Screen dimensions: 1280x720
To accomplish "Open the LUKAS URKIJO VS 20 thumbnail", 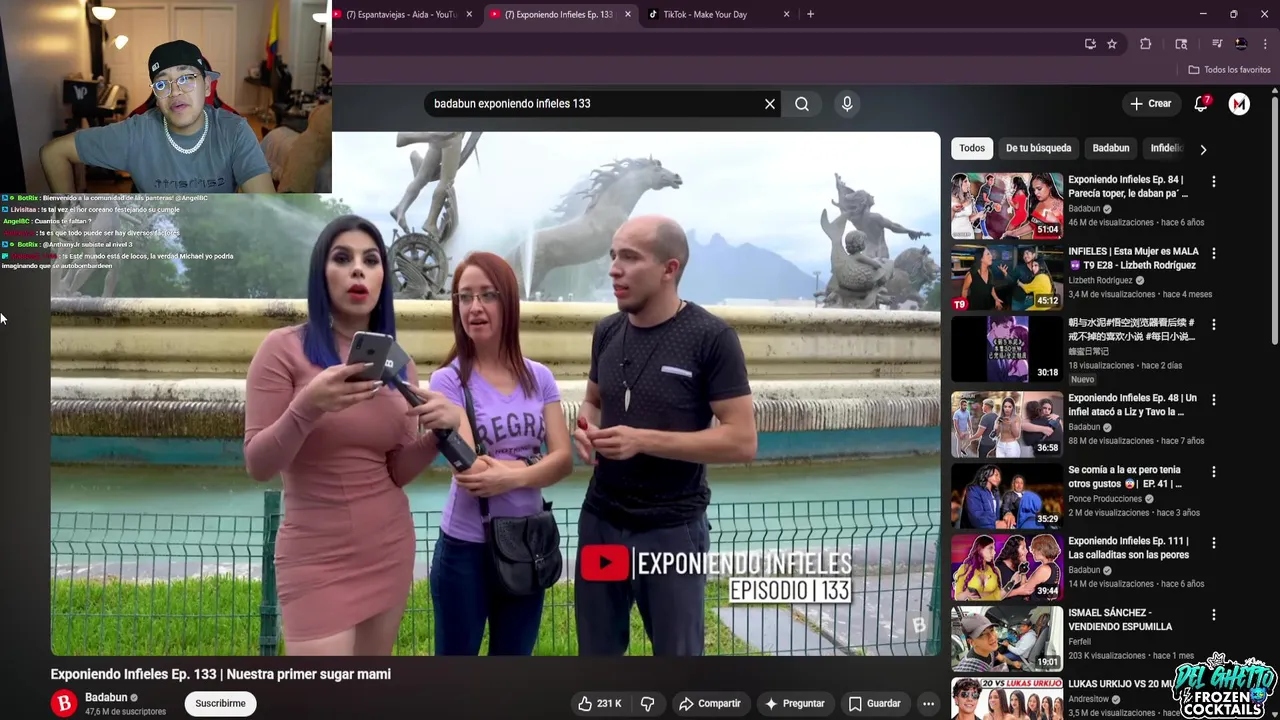I will (1007, 698).
